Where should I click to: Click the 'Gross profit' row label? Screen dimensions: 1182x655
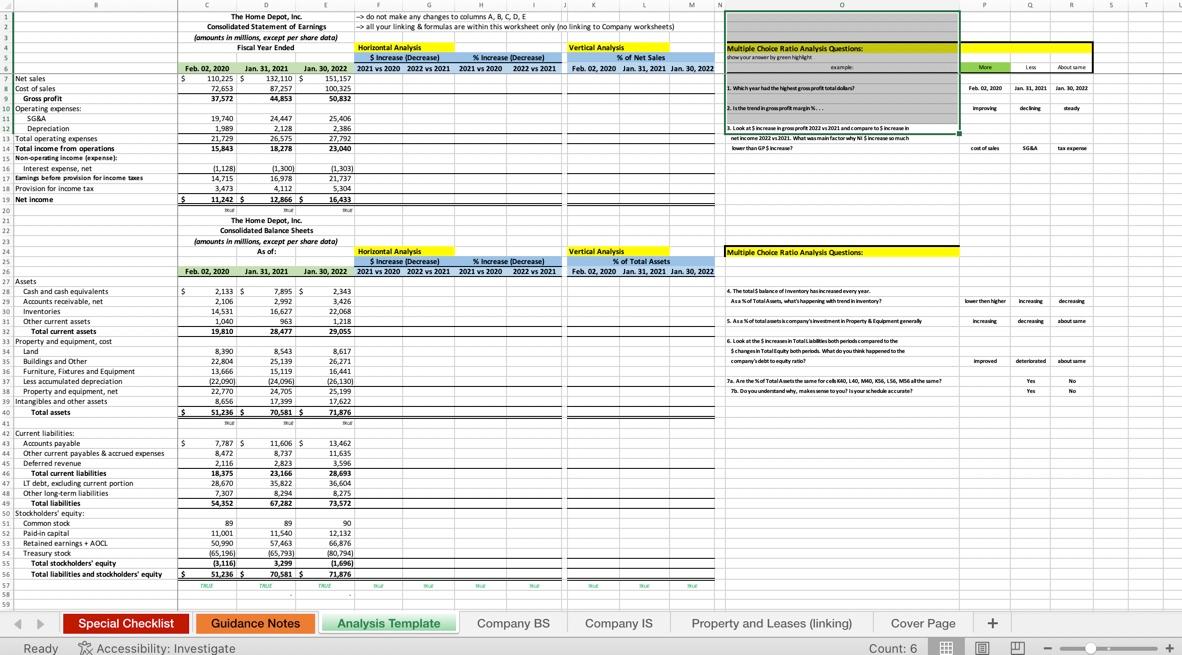click(x=42, y=99)
